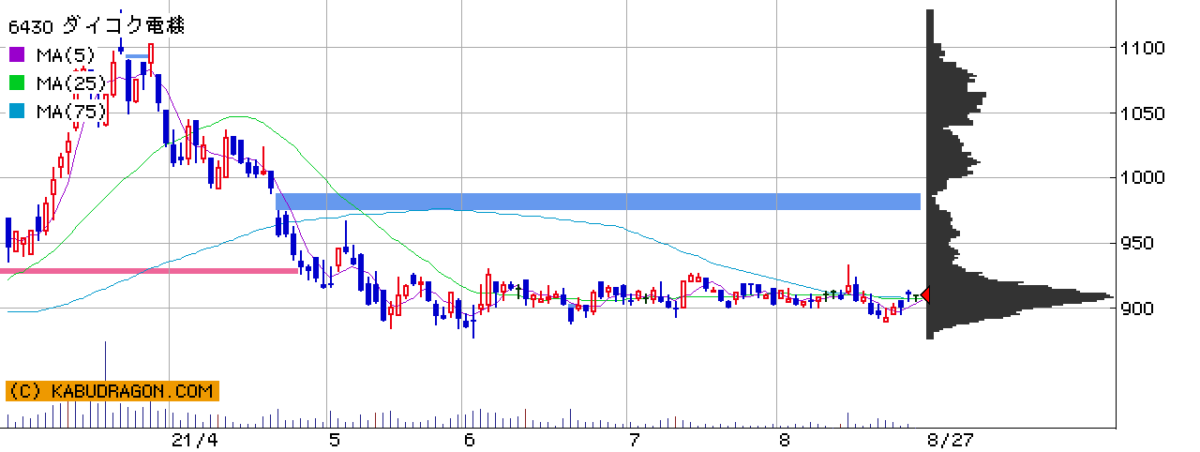Click the stock title 6430 ダイコク電機
Viewport: 1200px width, 452px height.
96,24
